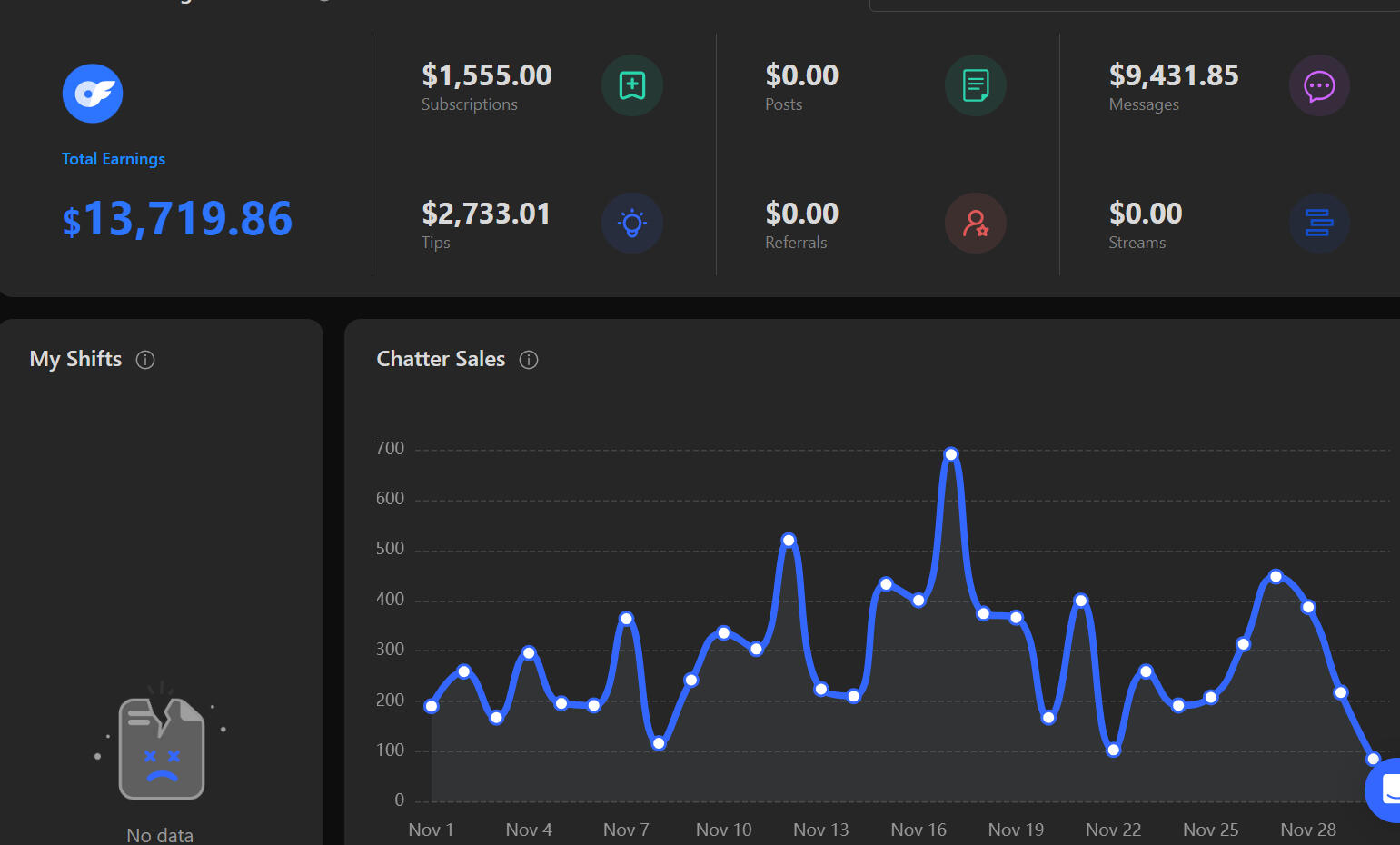Click the No data text
1400x845 pixels.
click(x=160, y=835)
